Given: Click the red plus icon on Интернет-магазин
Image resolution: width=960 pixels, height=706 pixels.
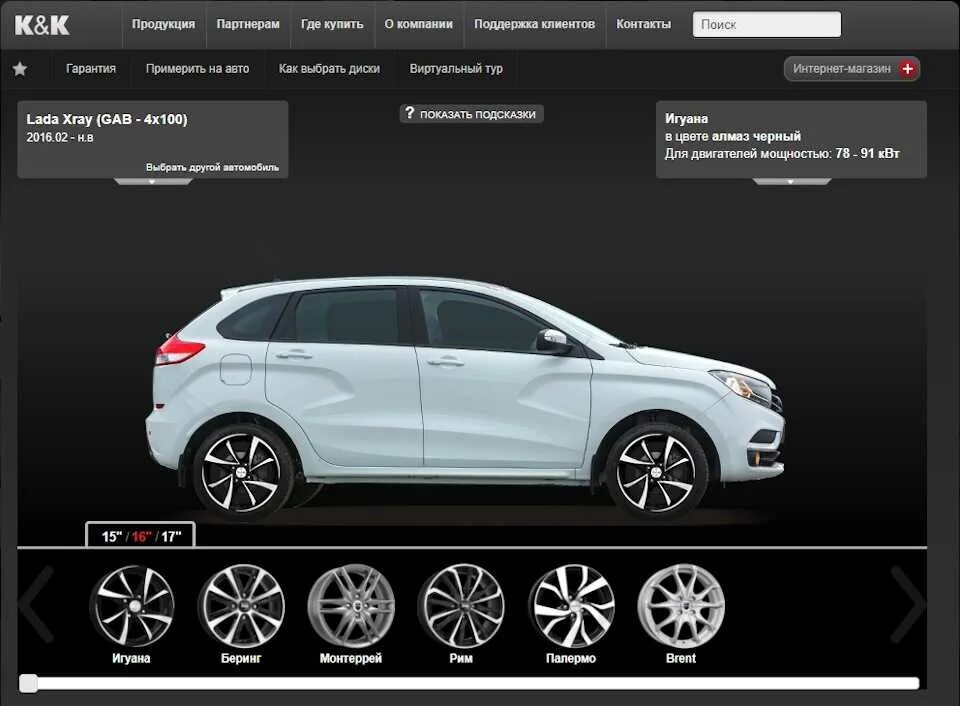Looking at the screenshot, I should pyautogui.click(x=907, y=69).
